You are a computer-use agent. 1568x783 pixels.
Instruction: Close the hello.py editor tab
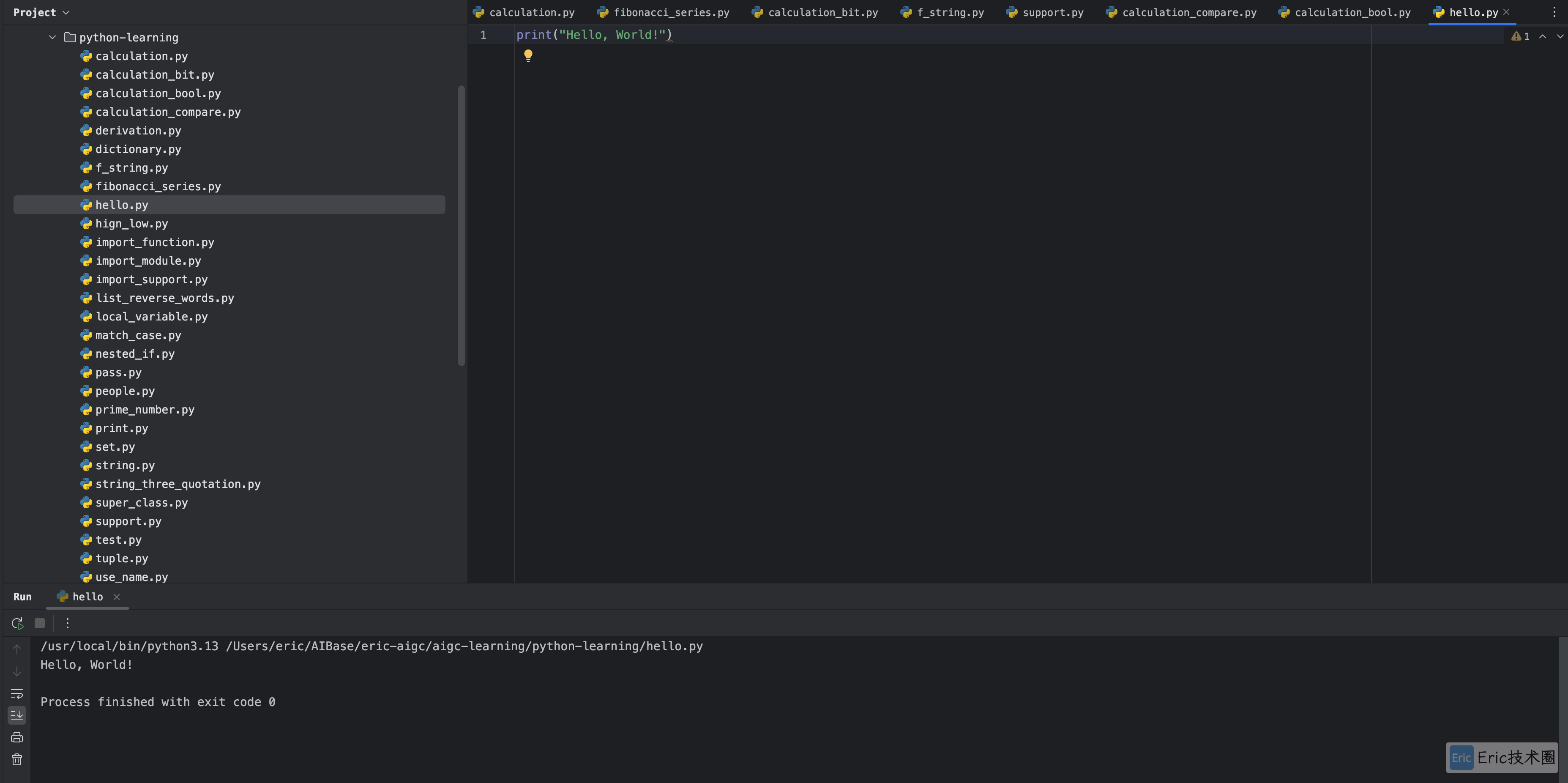pyautogui.click(x=1507, y=12)
